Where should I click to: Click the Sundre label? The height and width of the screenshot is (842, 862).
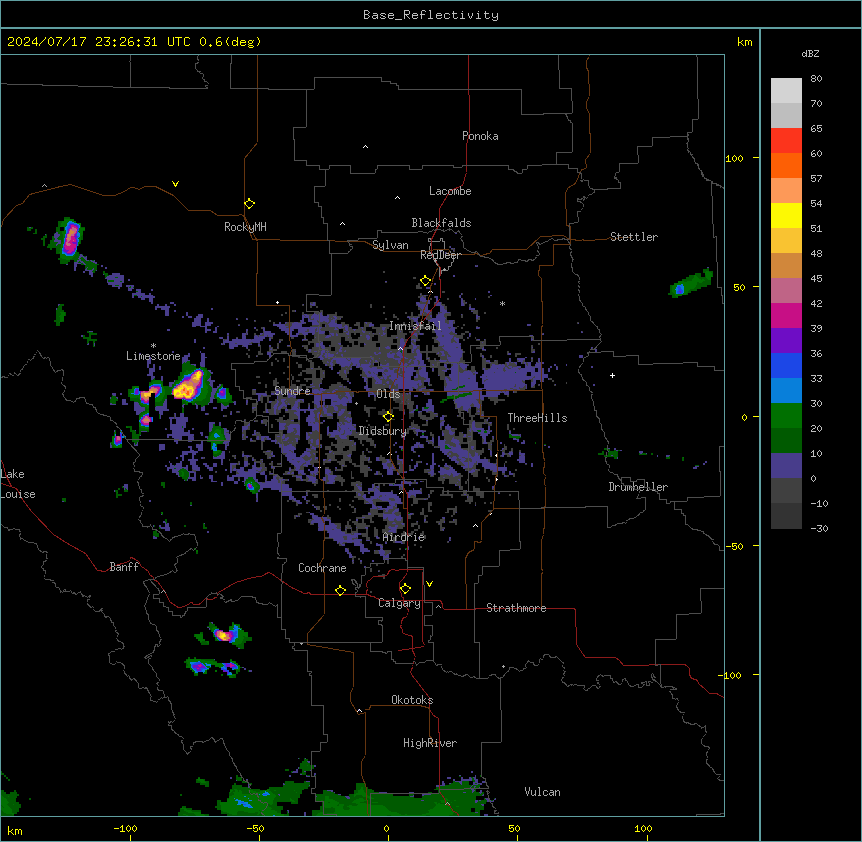[292, 391]
